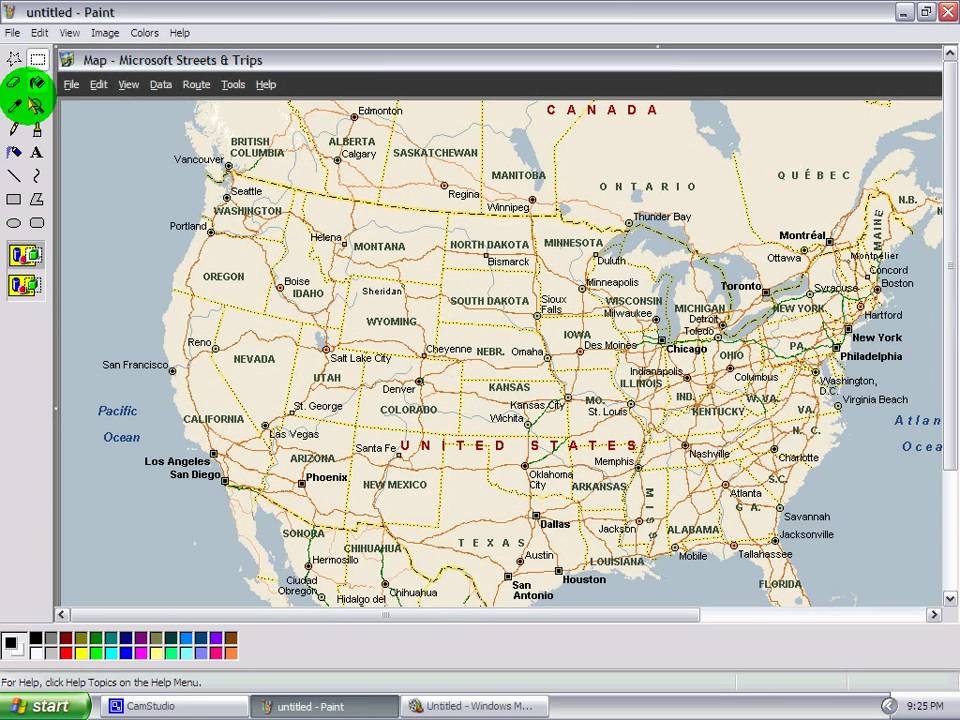Open Paint's View menu
This screenshot has width=960, height=720.
(69, 33)
